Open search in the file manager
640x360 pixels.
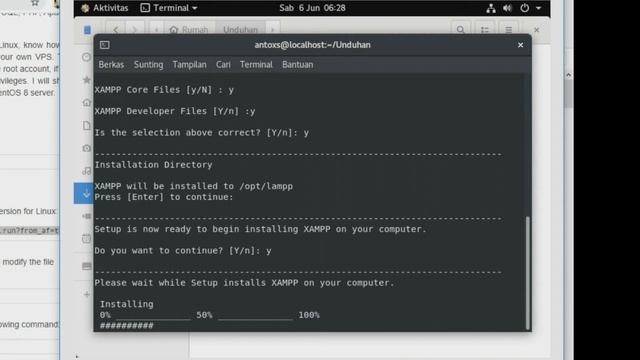[461, 30]
